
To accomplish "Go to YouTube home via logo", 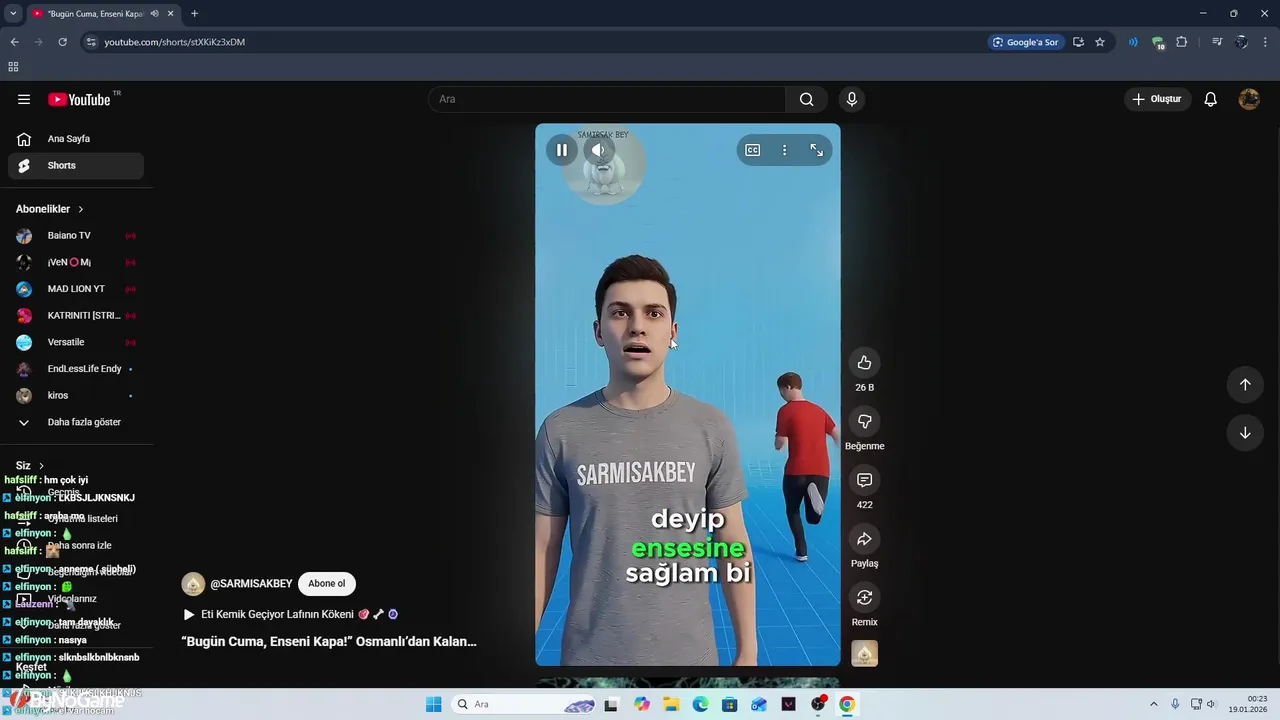I will pyautogui.click(x=79, y=99).
